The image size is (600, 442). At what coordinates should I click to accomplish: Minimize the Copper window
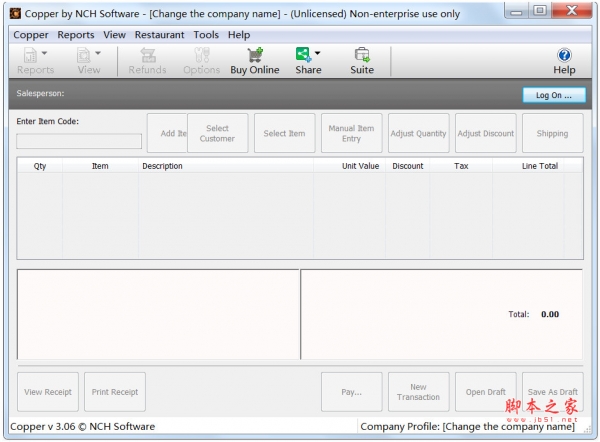point(516,10)
